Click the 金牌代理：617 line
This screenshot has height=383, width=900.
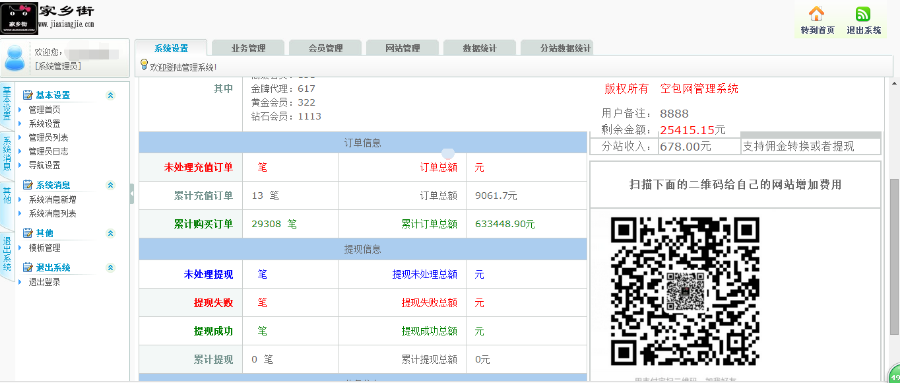click(x=284, y=89)
